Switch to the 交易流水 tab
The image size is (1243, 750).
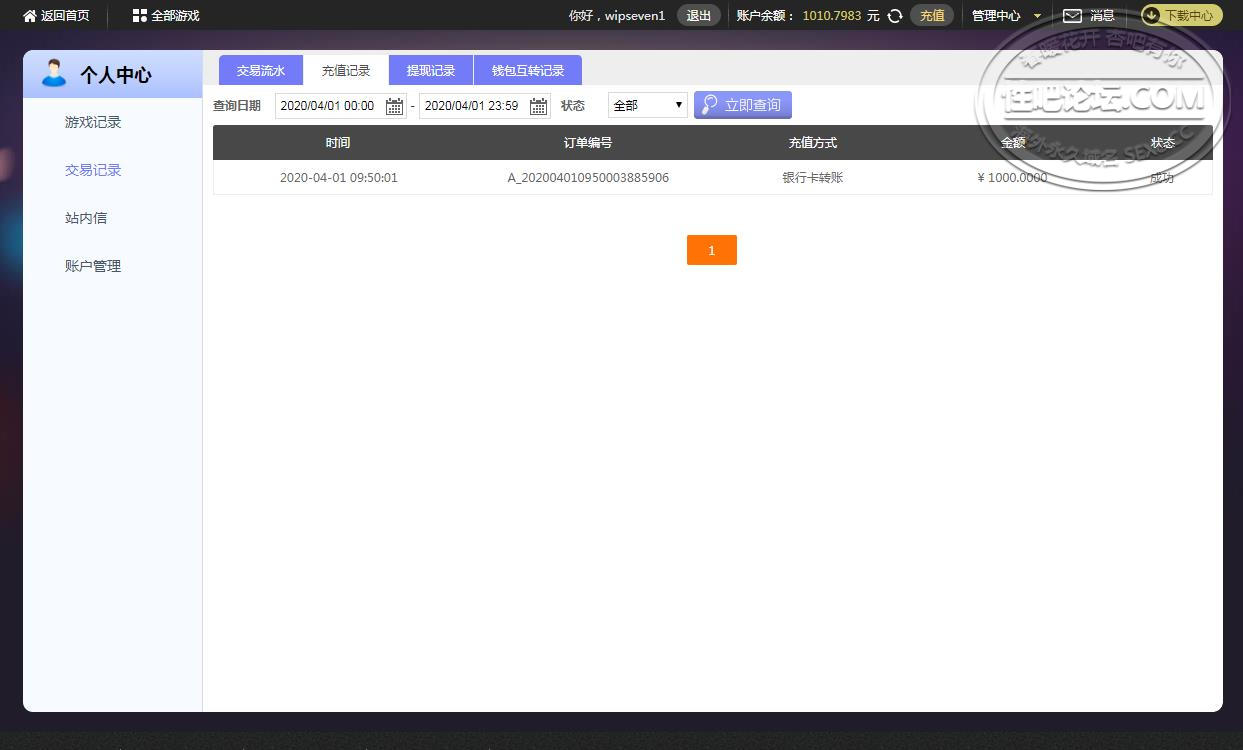pyautogui.click(x=261, y=70)
